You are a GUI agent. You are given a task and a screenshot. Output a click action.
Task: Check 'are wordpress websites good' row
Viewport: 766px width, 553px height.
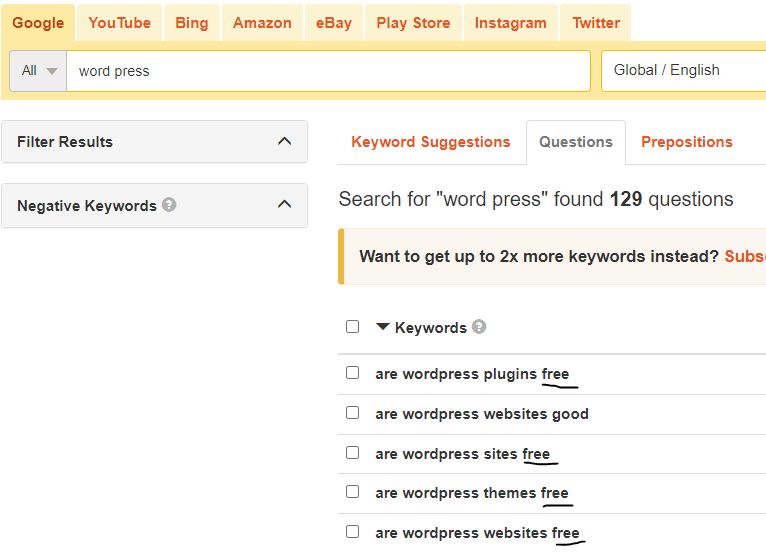[x=352, y=413]
